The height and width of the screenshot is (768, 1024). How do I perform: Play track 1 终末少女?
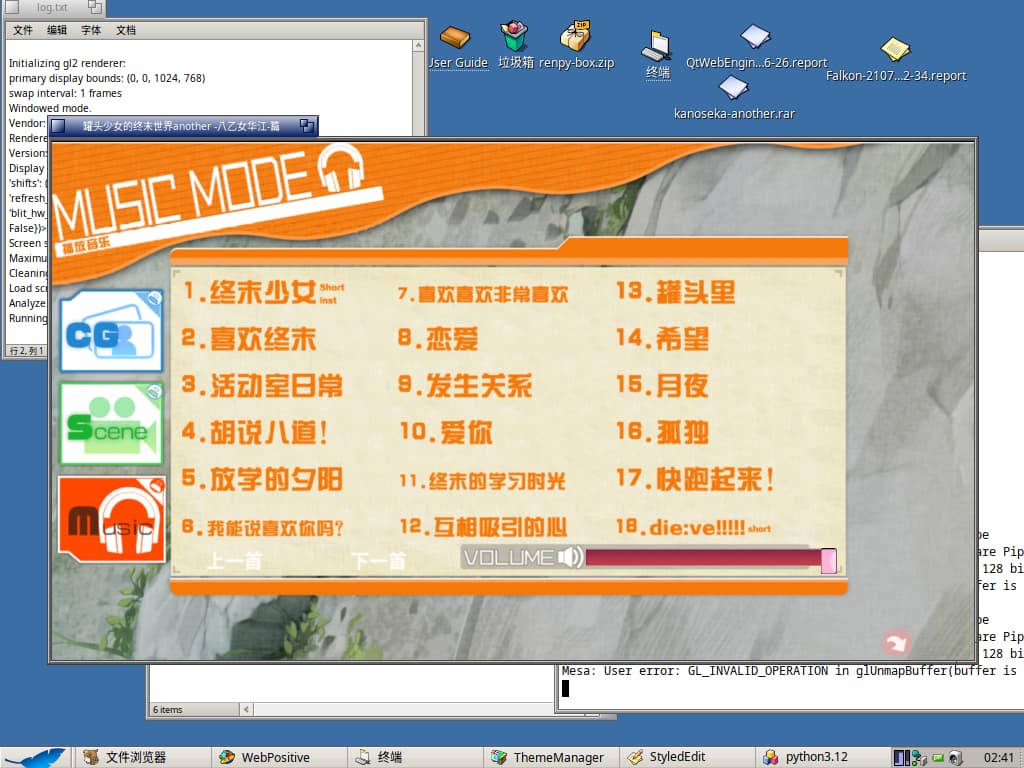coord(263,292)
